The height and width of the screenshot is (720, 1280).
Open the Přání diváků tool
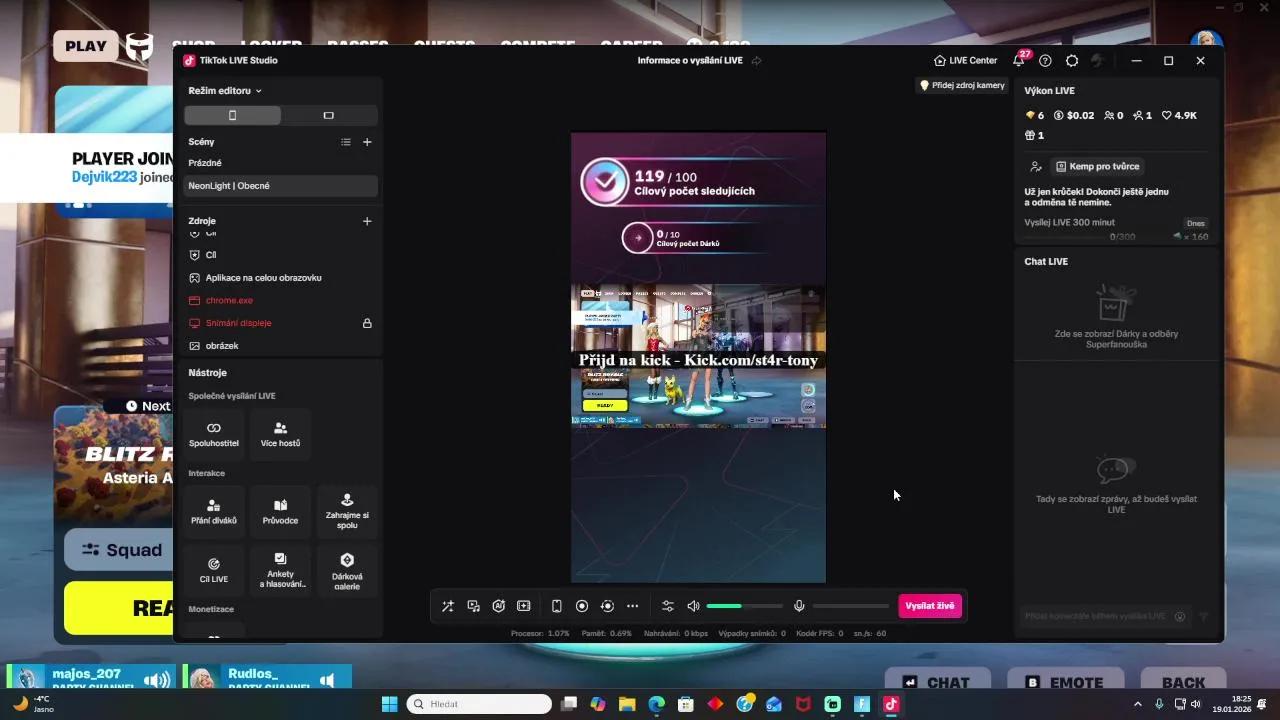214,512
